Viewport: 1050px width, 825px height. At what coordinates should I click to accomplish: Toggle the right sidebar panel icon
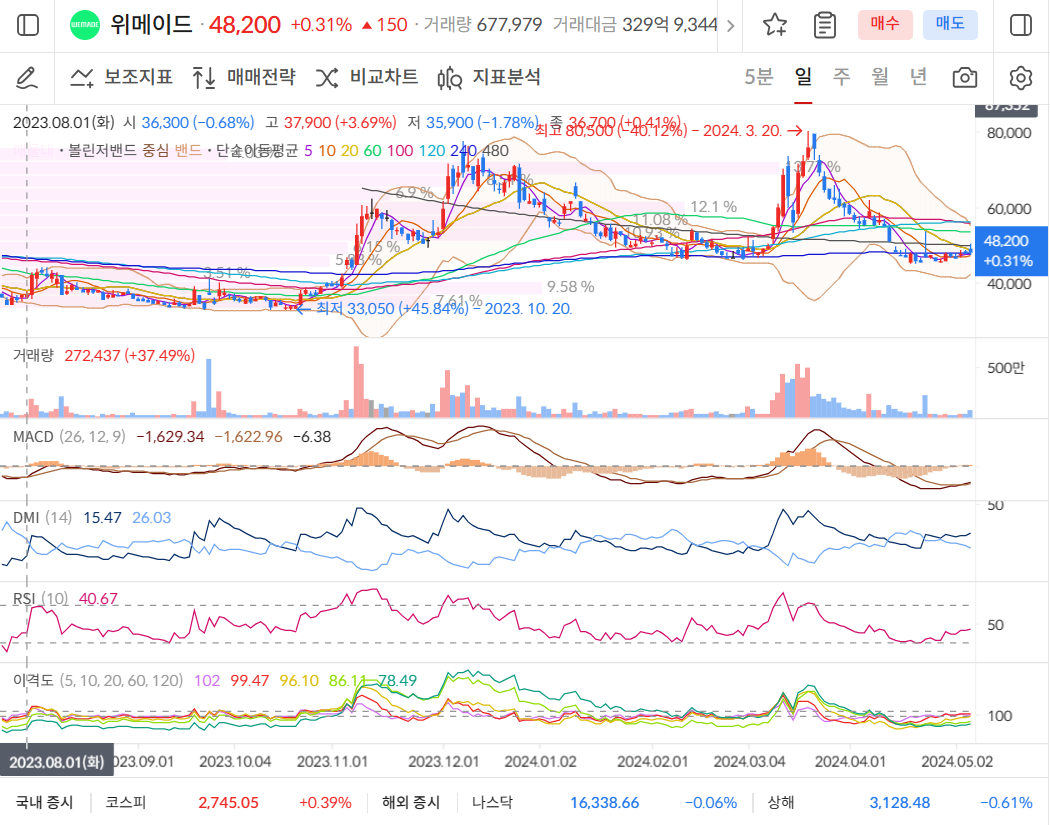(x=1021, y=25)
